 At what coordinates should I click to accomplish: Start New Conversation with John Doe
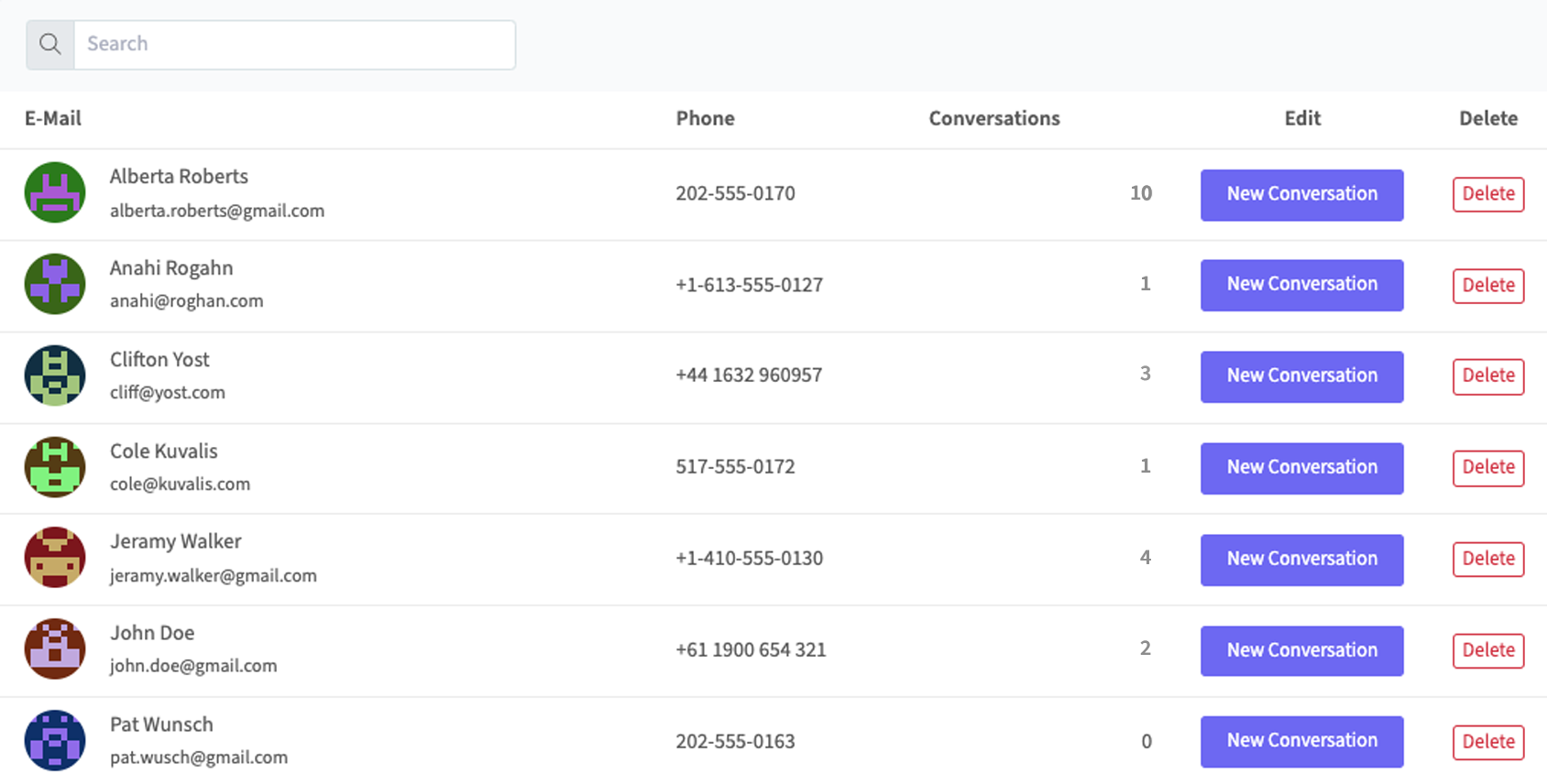click(x=1301, y=650)
